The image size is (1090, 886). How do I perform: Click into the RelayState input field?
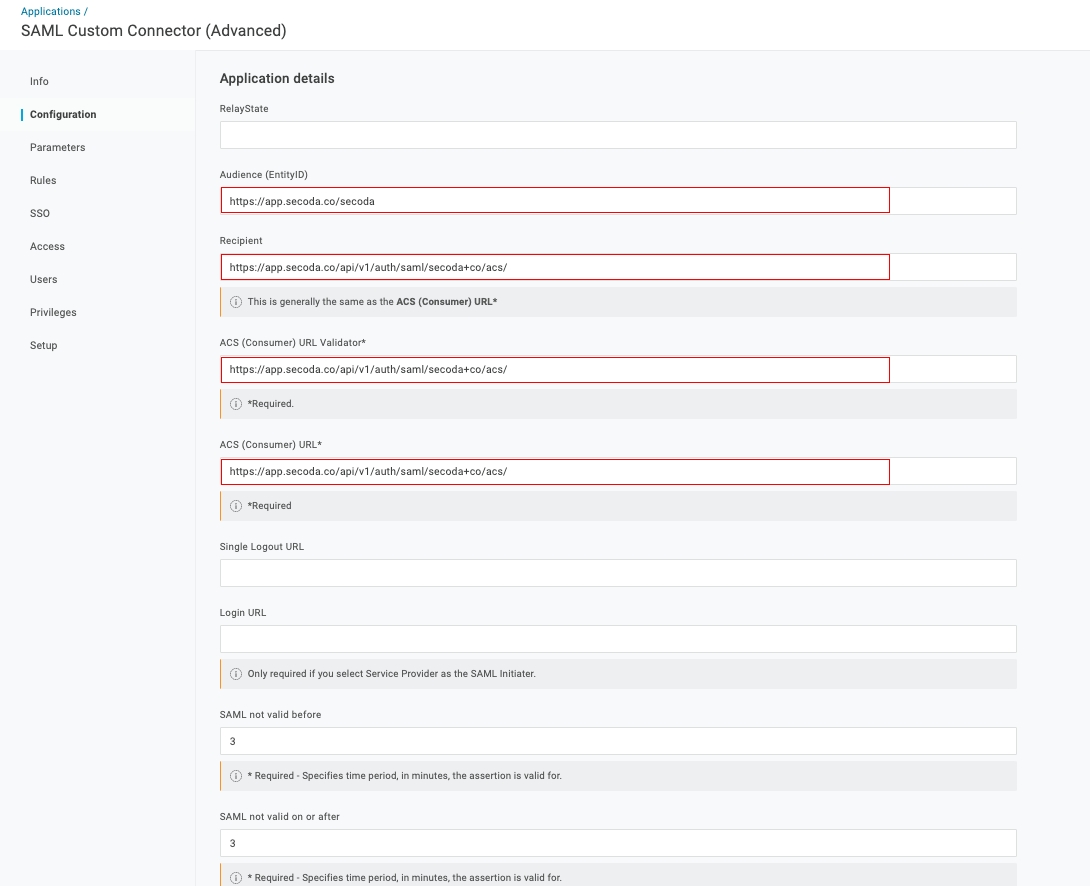617,135
